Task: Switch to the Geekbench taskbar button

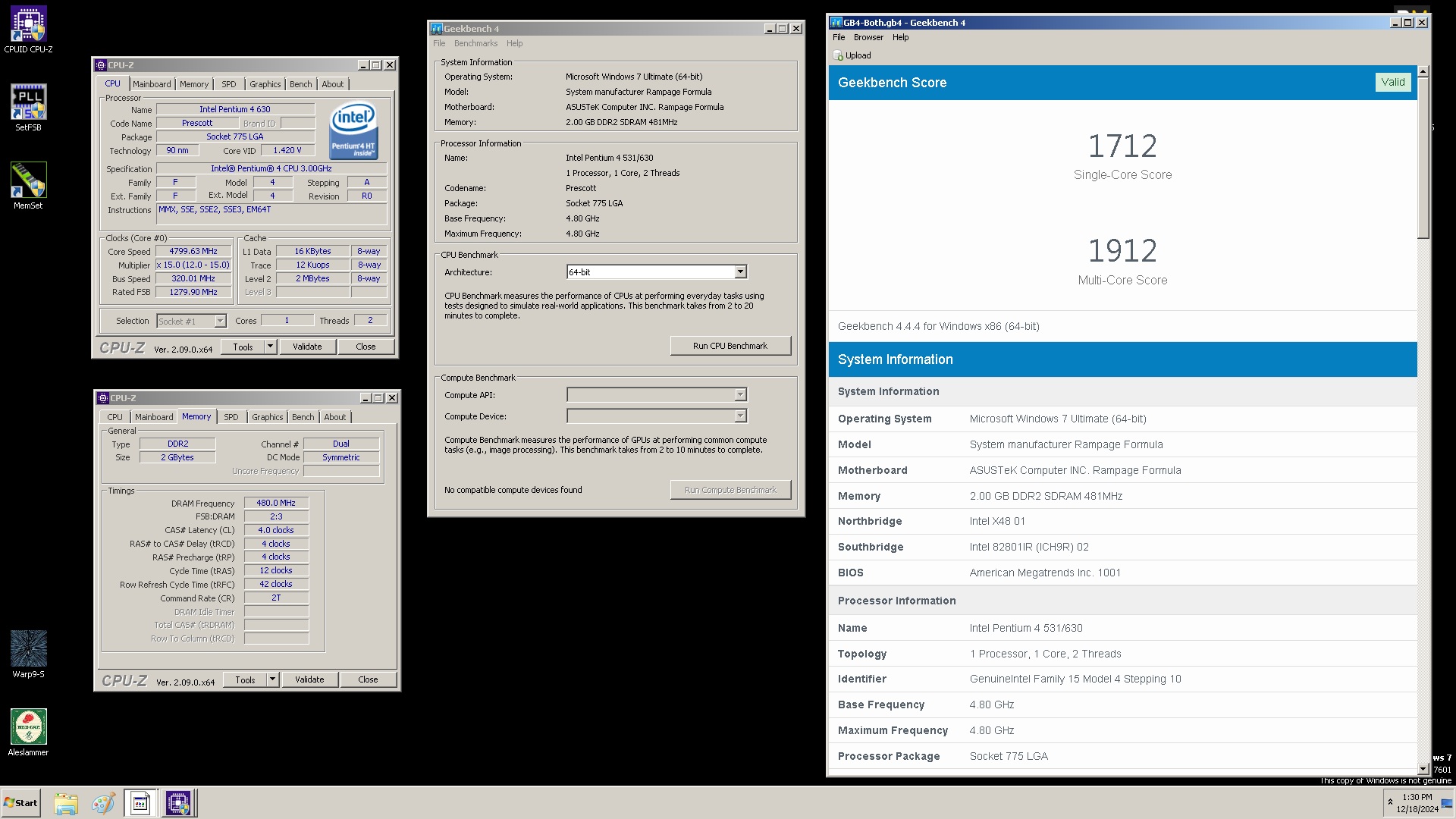Action: click(x=140, y=803)
